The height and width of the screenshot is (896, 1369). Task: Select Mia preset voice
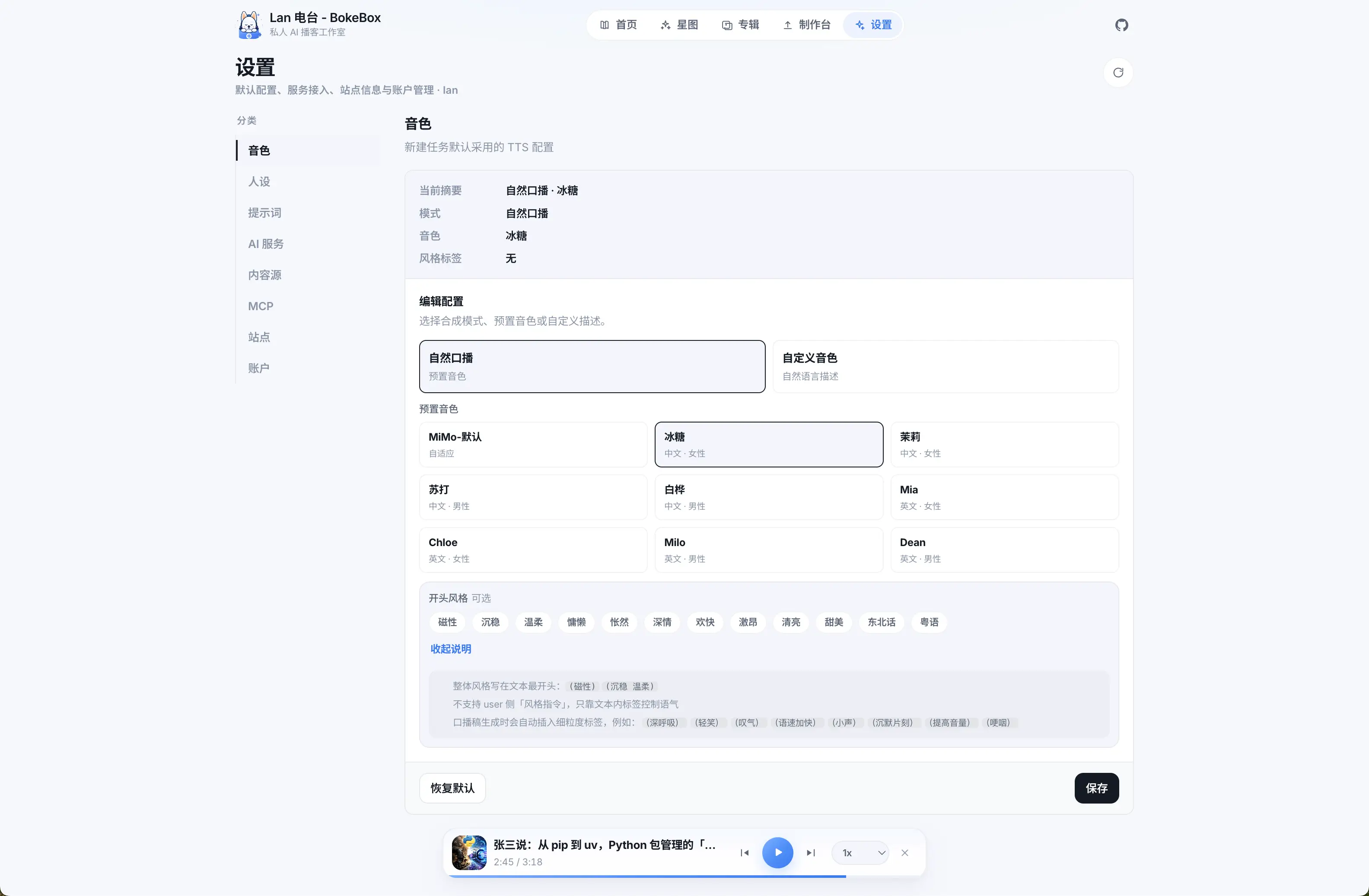(1004, 497)
